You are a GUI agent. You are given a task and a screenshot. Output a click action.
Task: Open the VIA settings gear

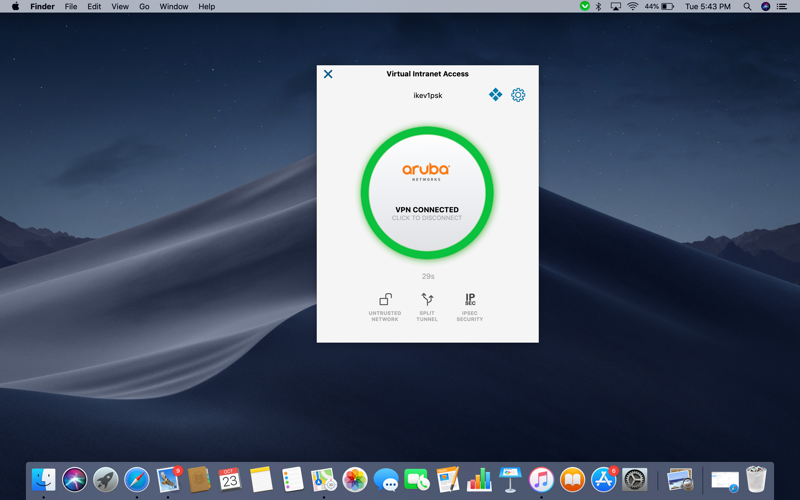[x=518, y=95]
